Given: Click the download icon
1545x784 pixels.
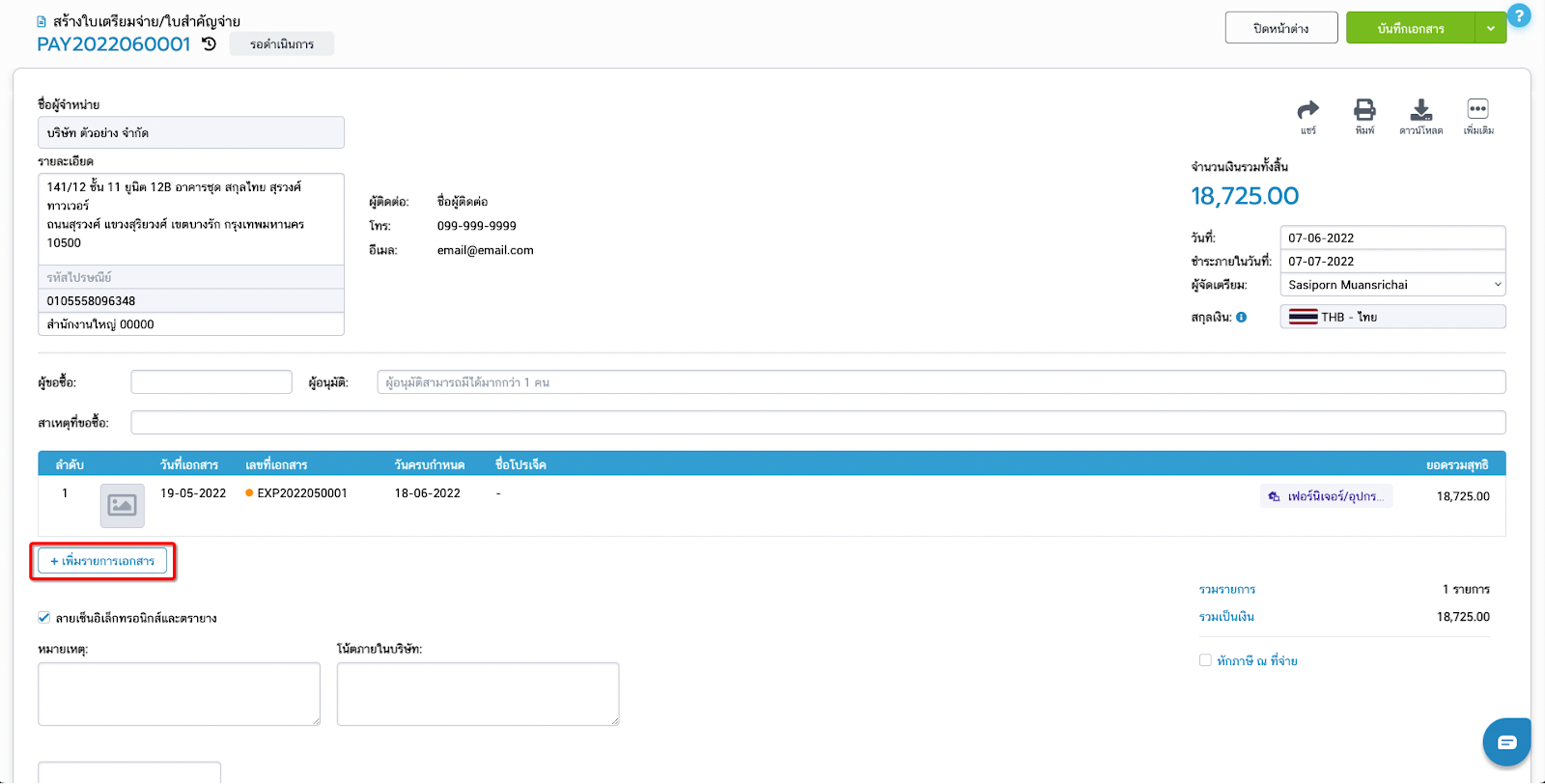Looking at the screenshot, I should coord(1420,110).
